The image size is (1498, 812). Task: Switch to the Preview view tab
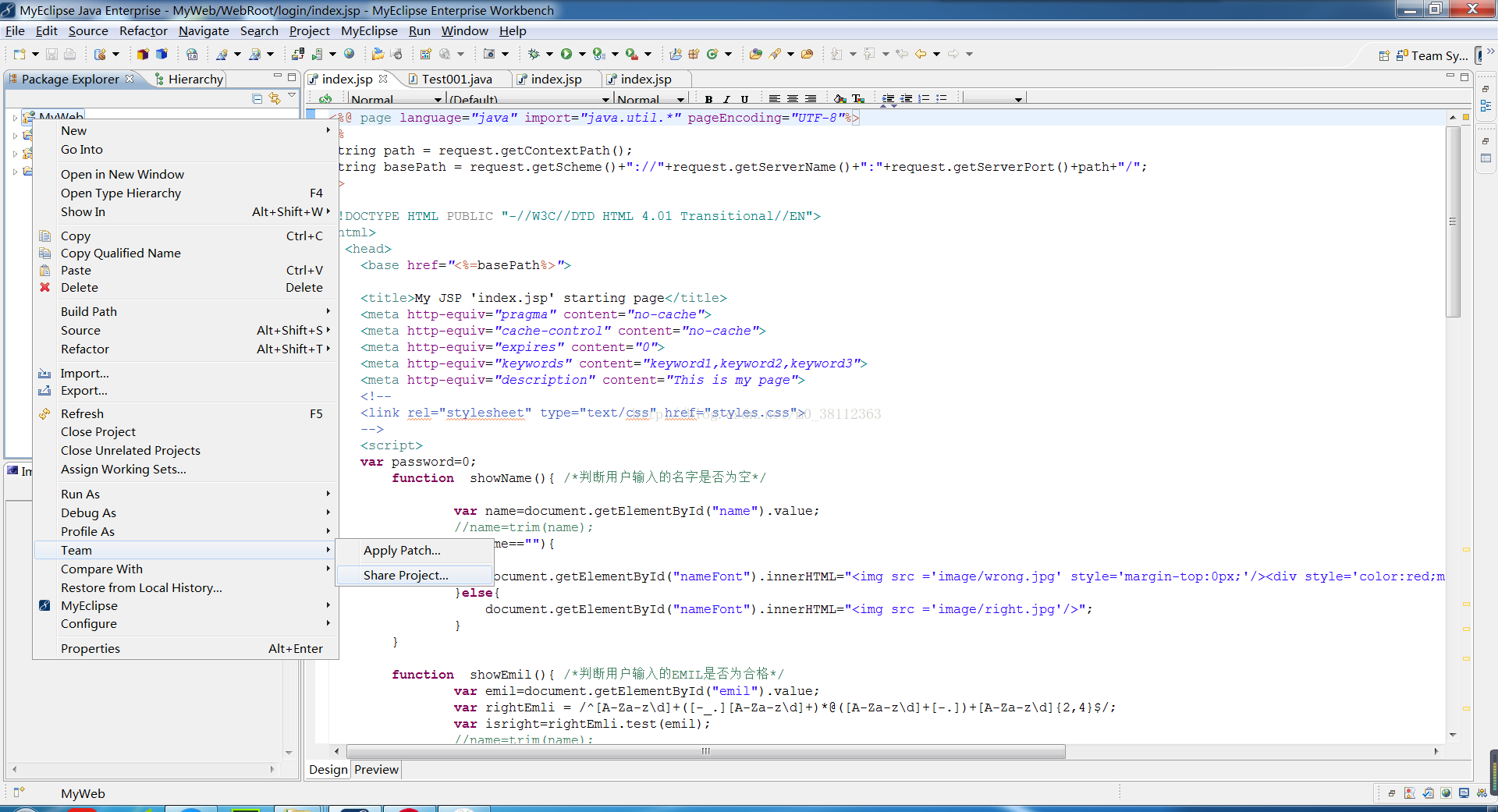(376, 770)
